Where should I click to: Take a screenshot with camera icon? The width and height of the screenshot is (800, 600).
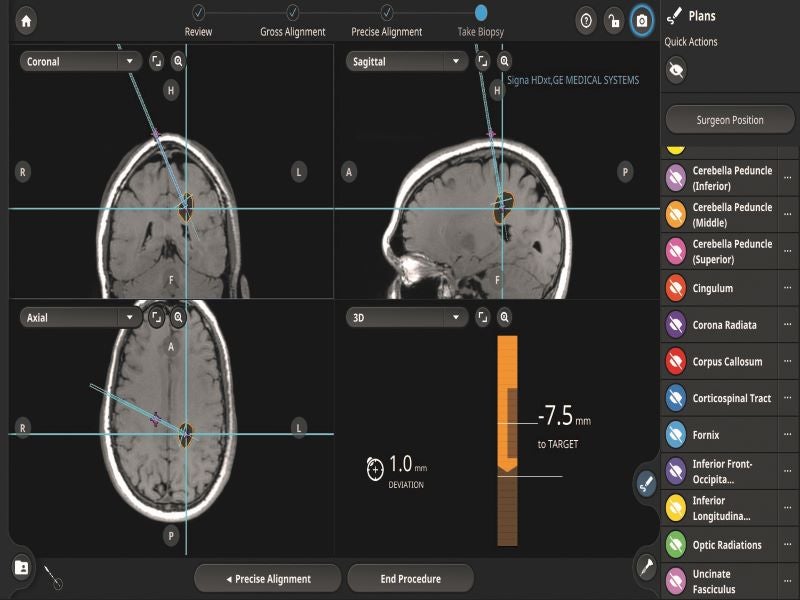642,20
